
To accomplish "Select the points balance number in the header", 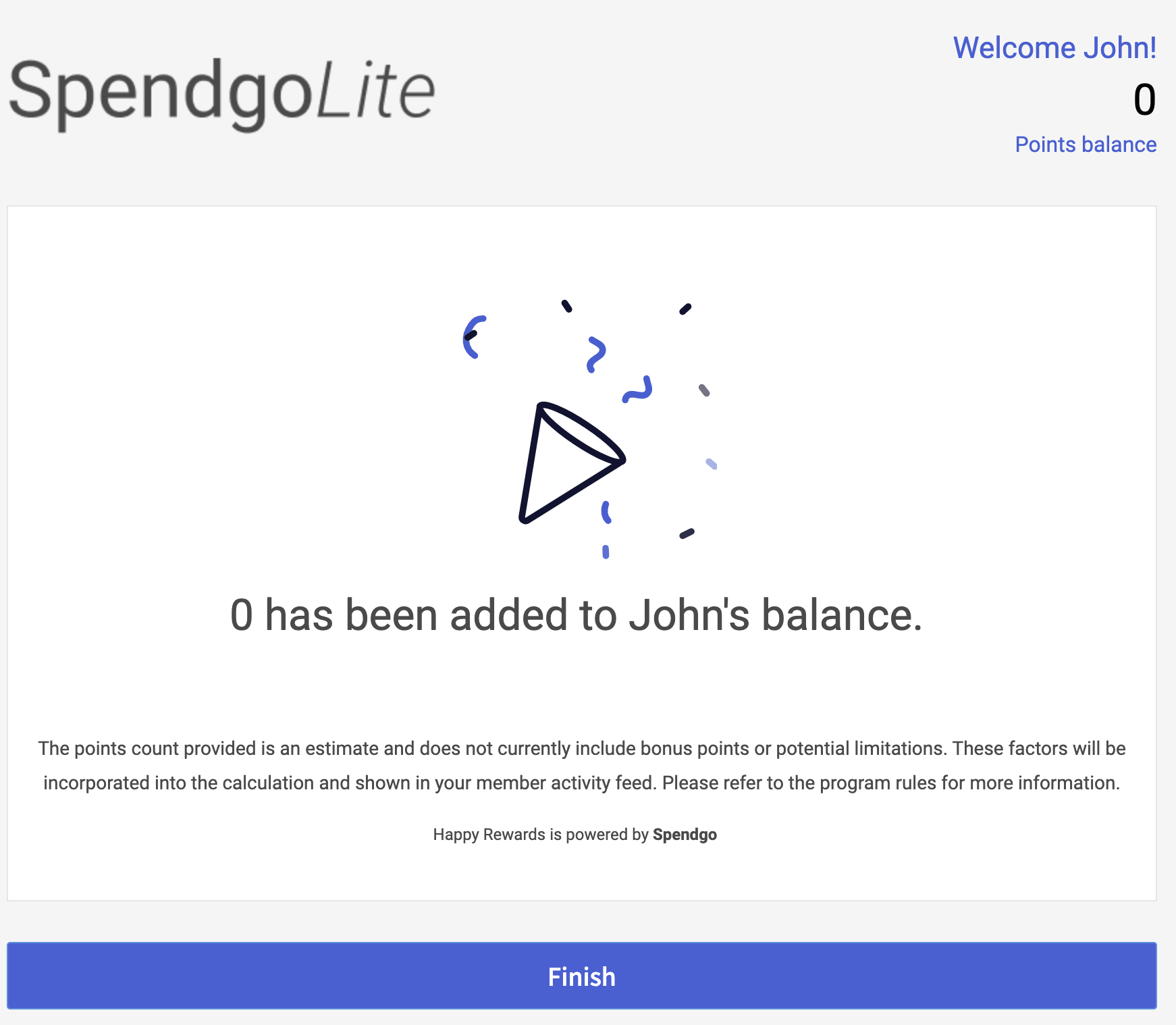I will click(1144, 100).
